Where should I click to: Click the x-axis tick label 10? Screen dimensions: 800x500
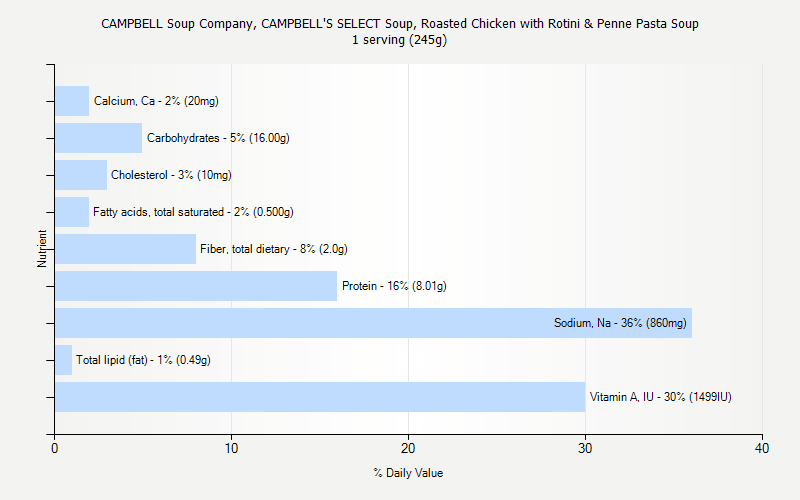[x=231, y=449]
